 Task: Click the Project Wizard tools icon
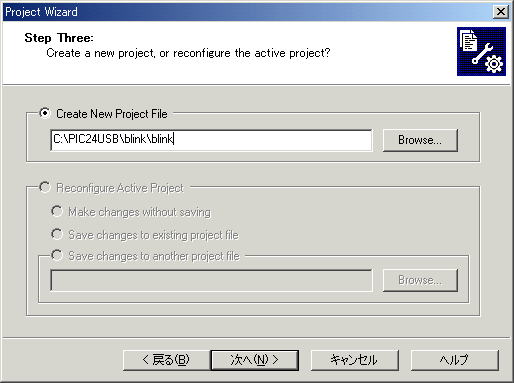[481, 52]
